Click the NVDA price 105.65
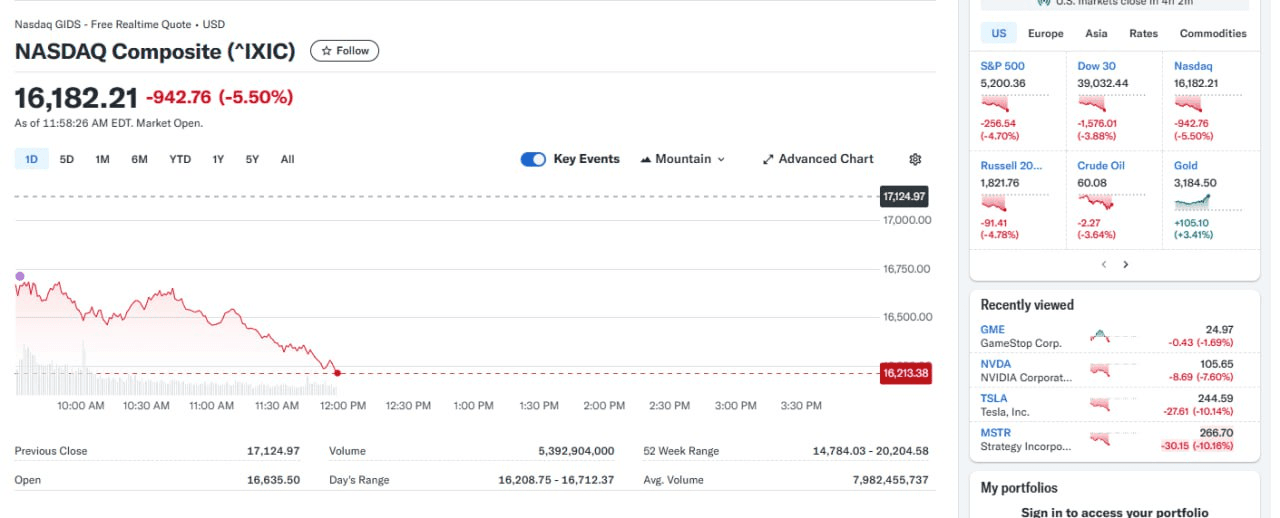 coord(1217,364)
